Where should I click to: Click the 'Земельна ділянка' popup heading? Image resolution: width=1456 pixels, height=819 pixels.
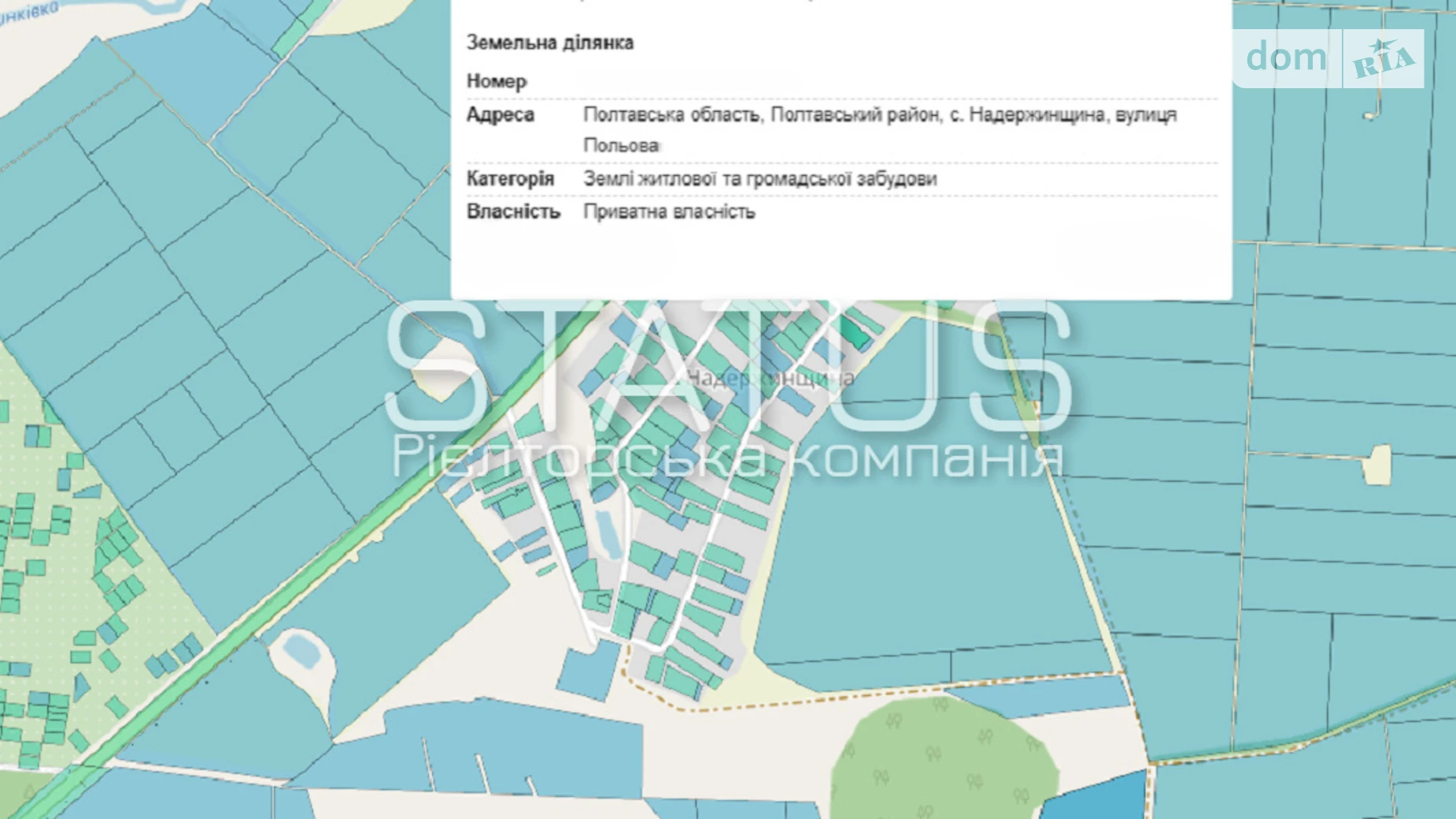549,43
